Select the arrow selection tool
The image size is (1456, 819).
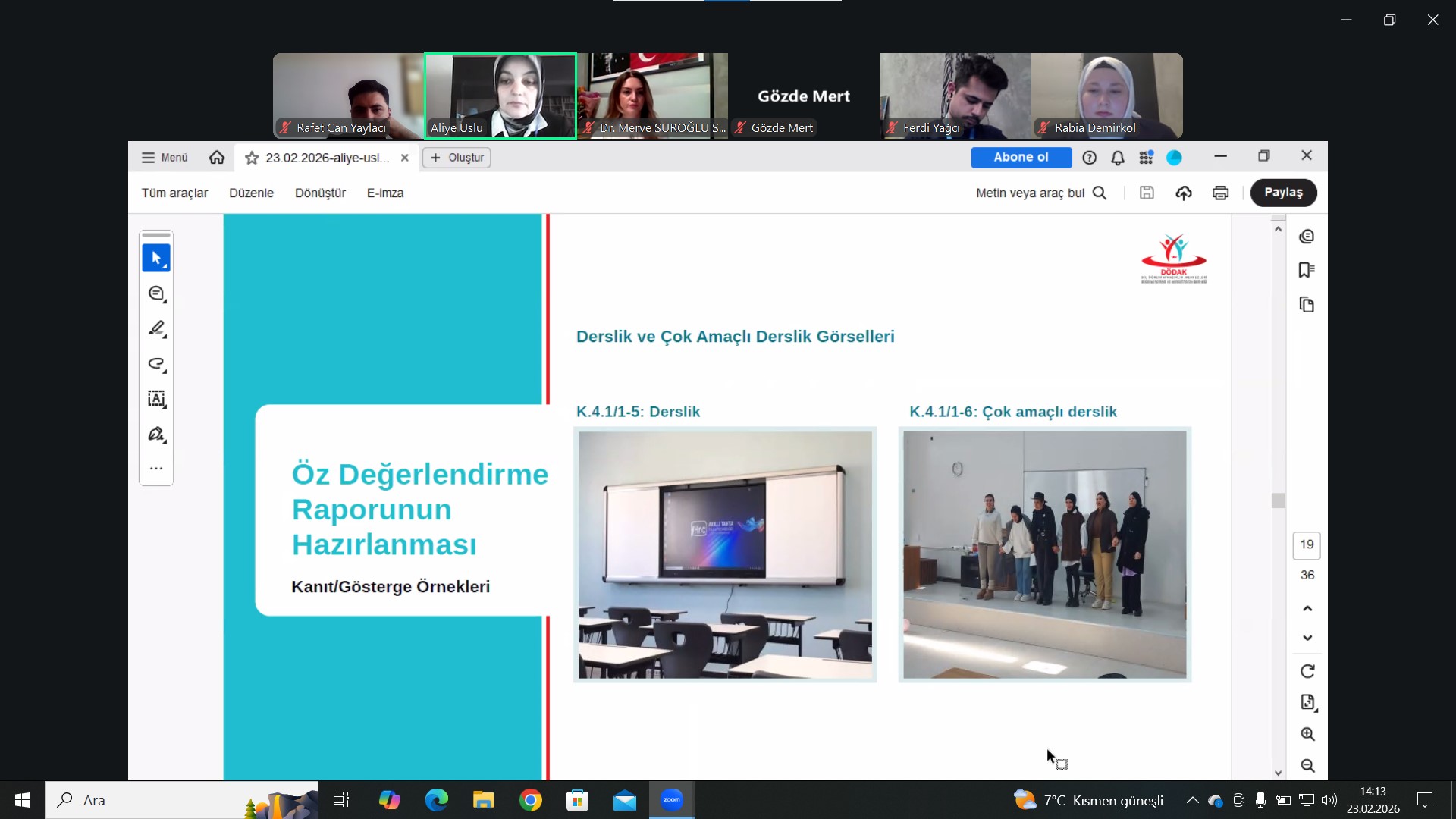click(156, 259)
